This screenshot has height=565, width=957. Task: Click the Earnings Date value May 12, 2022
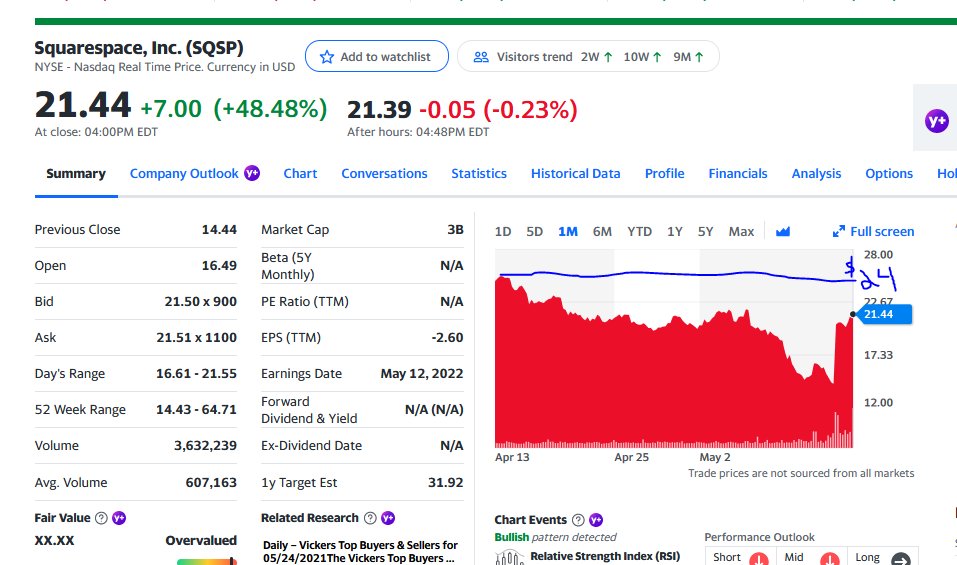pyautogui.click(x=422, y=373)
